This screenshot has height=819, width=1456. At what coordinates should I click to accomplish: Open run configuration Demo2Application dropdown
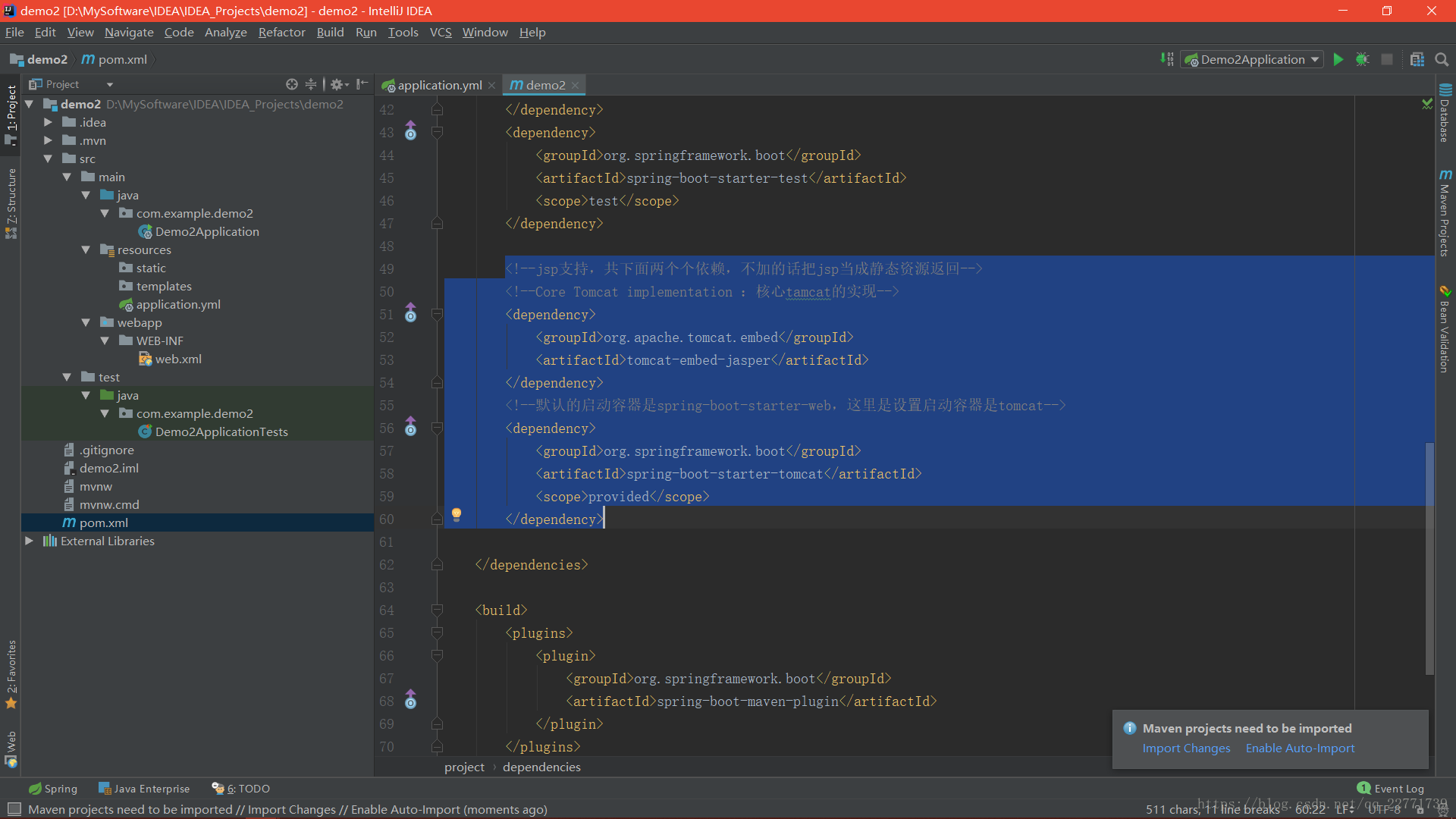(1252, 59)
